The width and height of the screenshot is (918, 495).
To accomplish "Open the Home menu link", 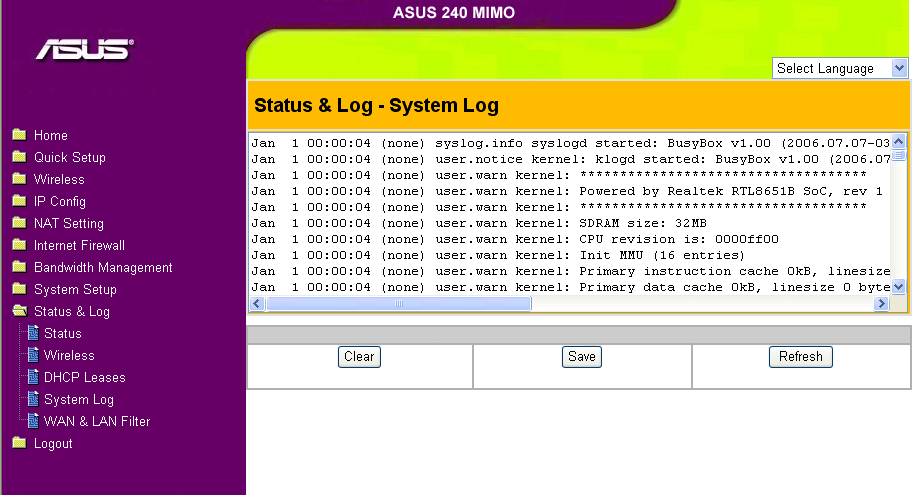I will pos(50,135).
